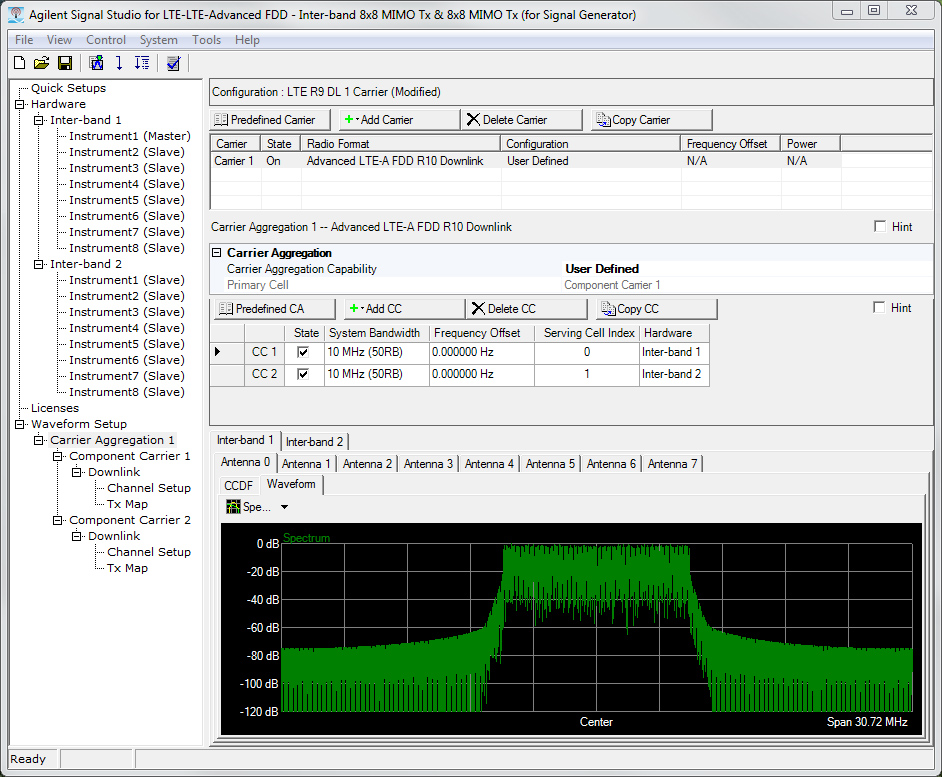942x777 pixels.
Task: Open the Spectrum view dropdown arrow
Action: [284, 507]
